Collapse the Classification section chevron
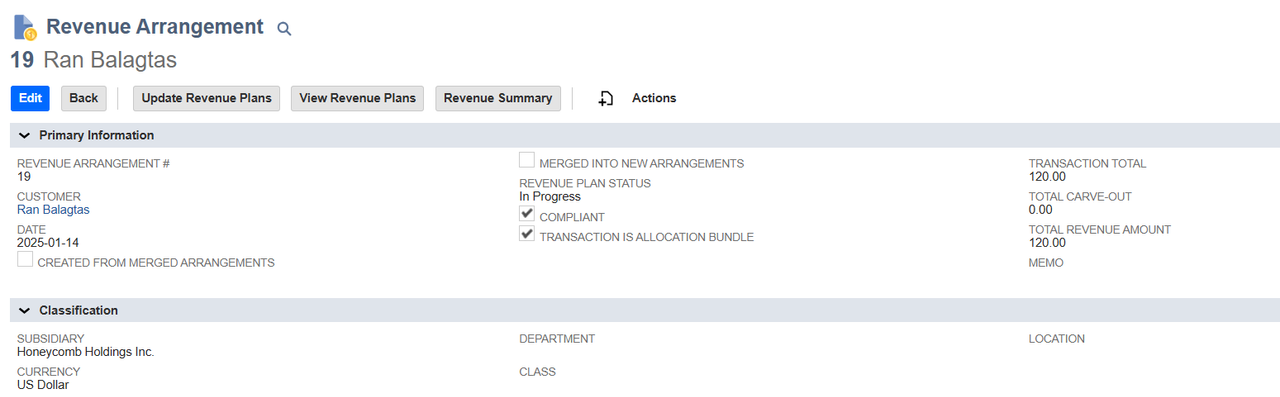Screen dimensions: 1280x397 point(25,311)
